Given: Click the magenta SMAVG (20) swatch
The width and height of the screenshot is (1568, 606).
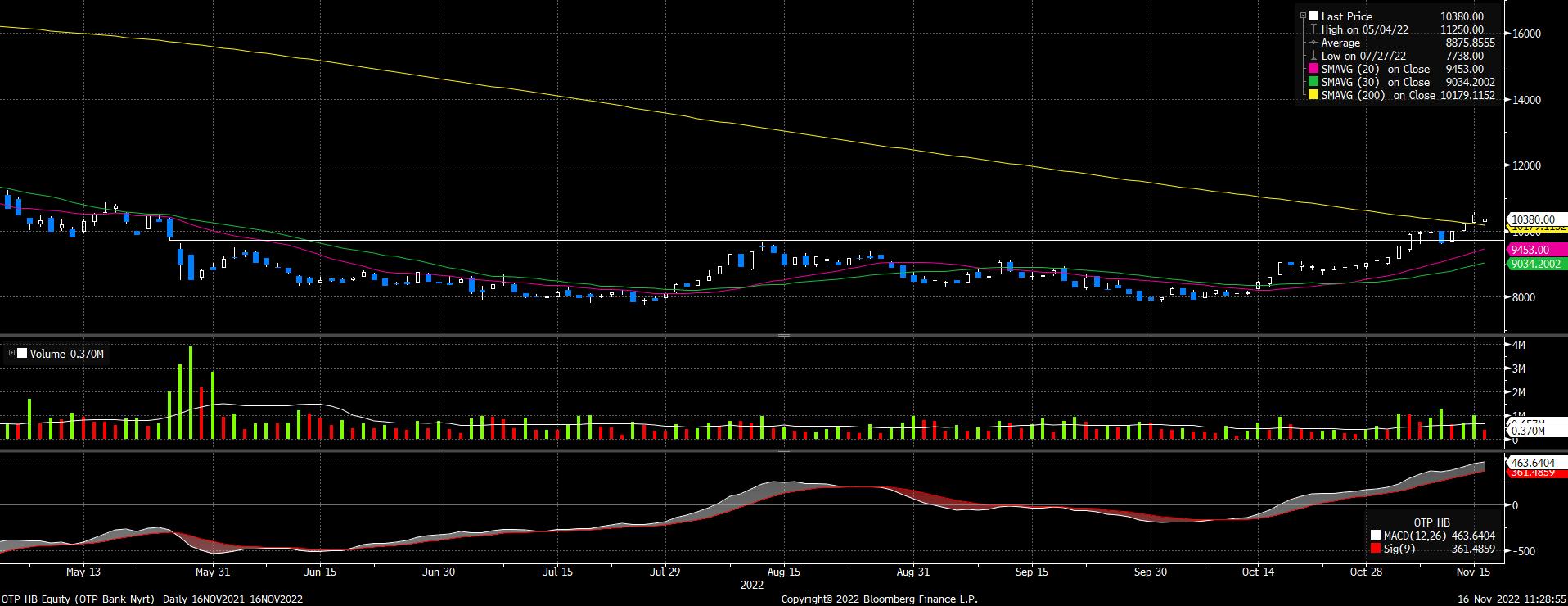Looking at the screenshot, I should pos(1313,69).
